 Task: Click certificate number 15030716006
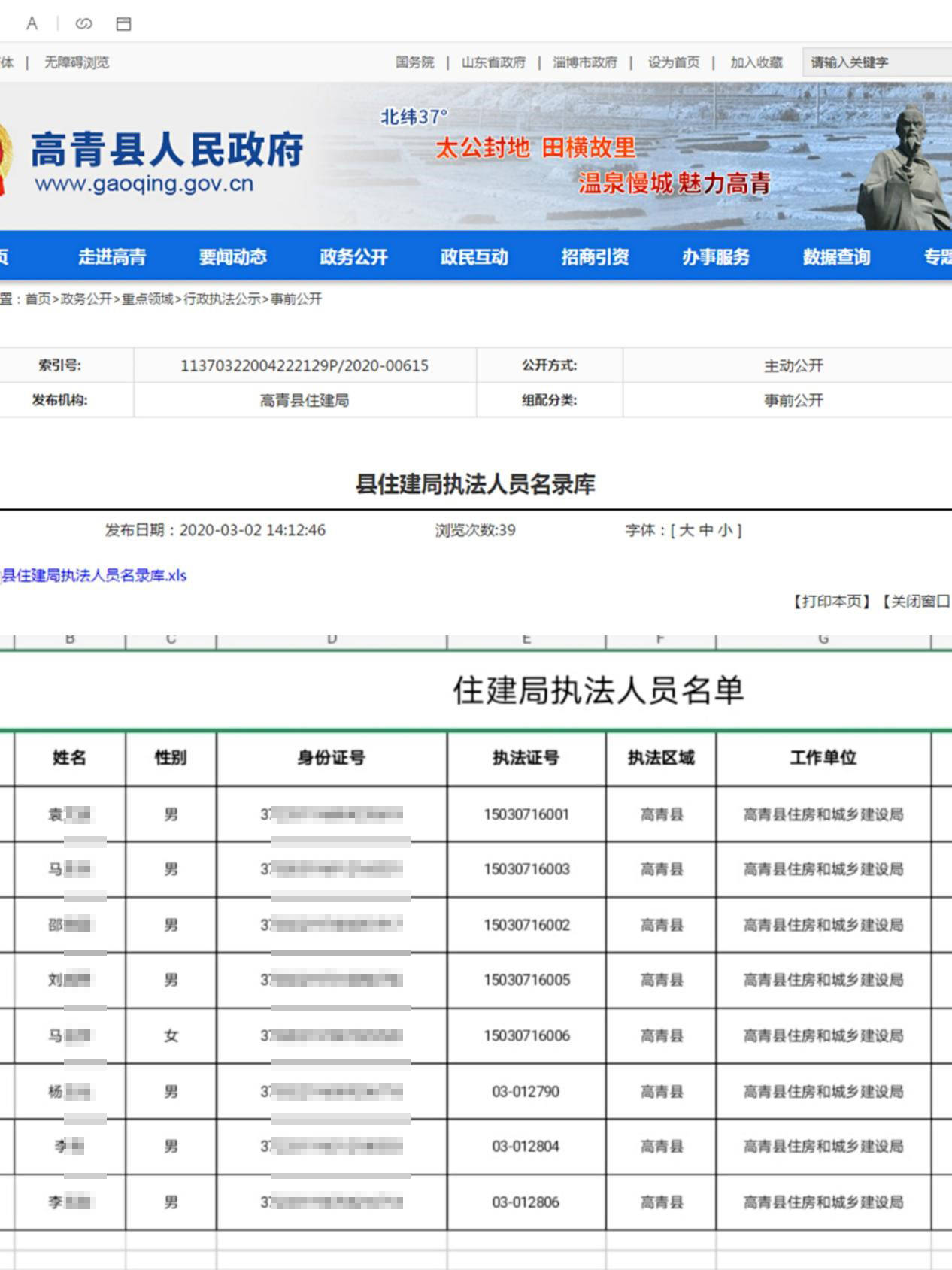526,1035
